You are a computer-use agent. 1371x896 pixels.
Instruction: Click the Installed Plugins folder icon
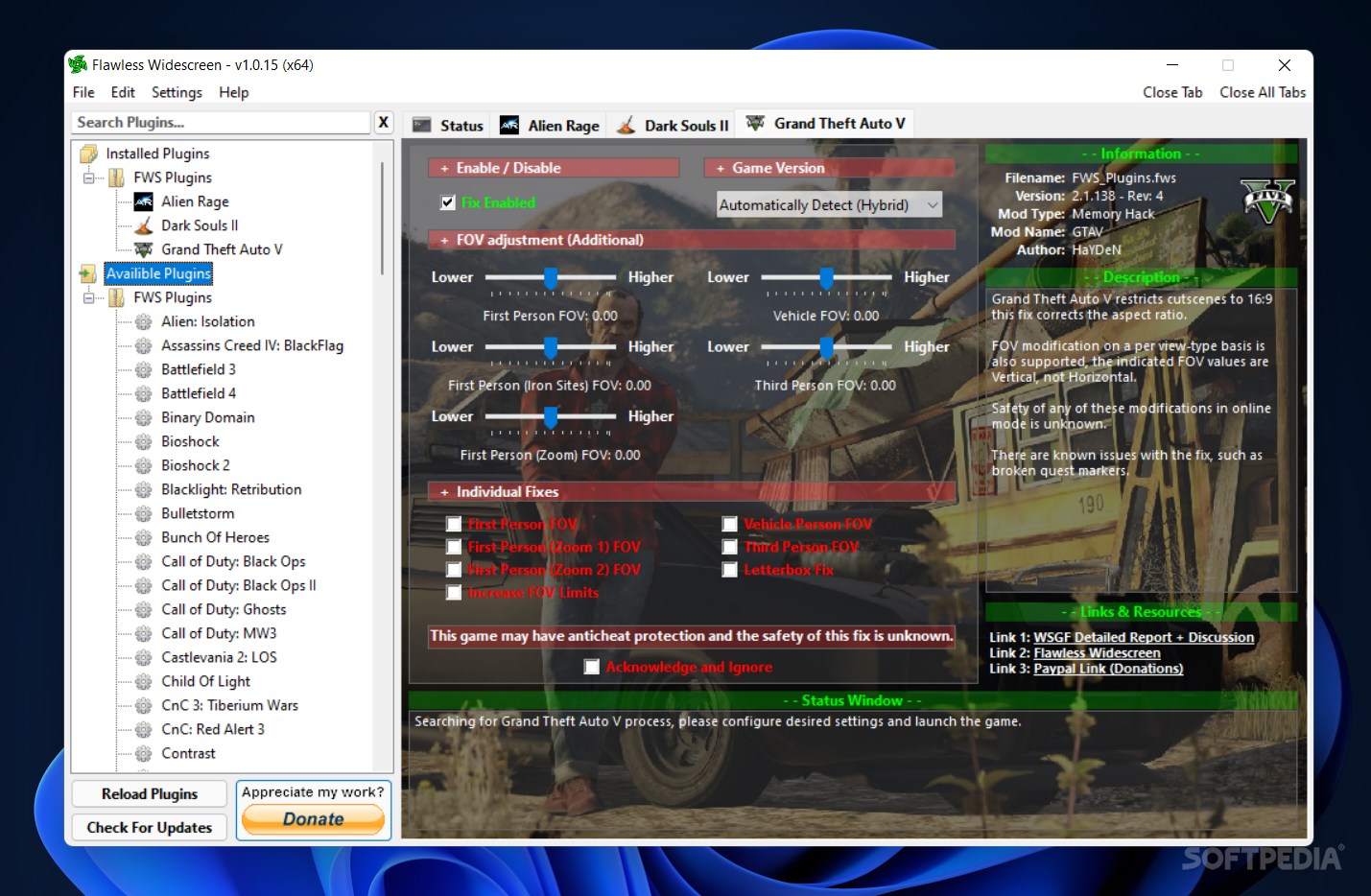[88, 153]
